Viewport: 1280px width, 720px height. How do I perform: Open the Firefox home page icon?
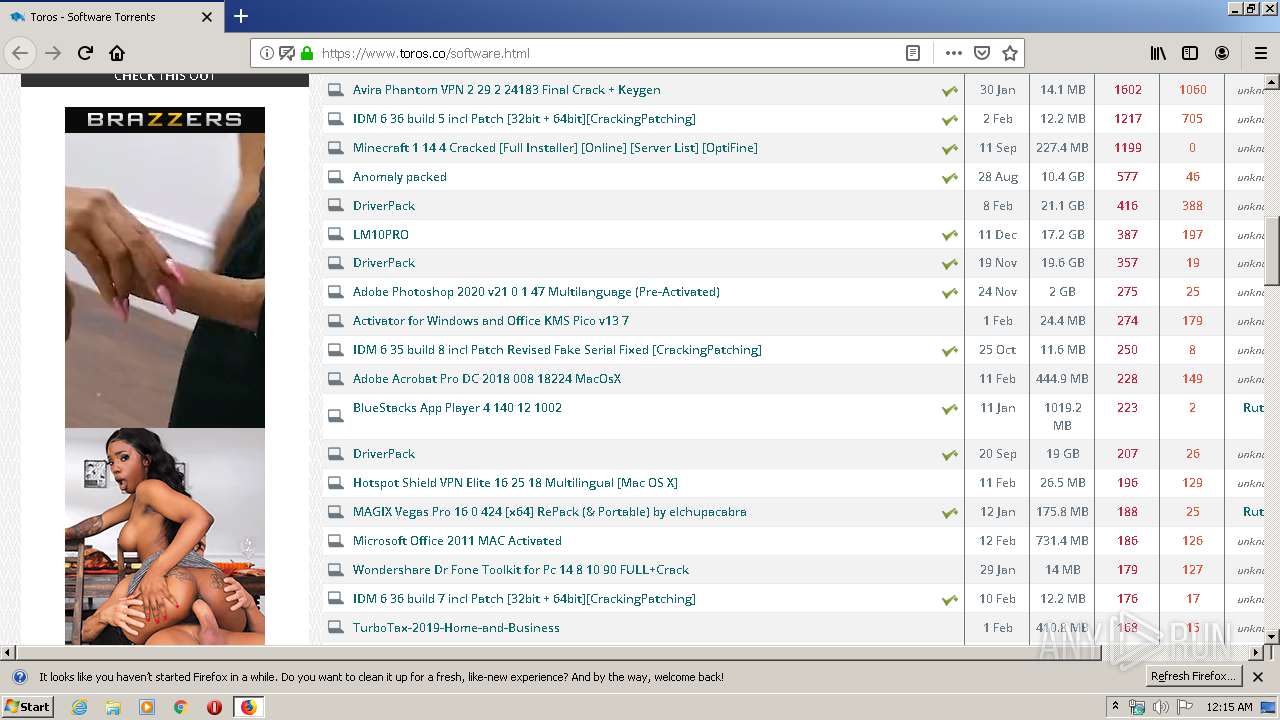[117, 53]
